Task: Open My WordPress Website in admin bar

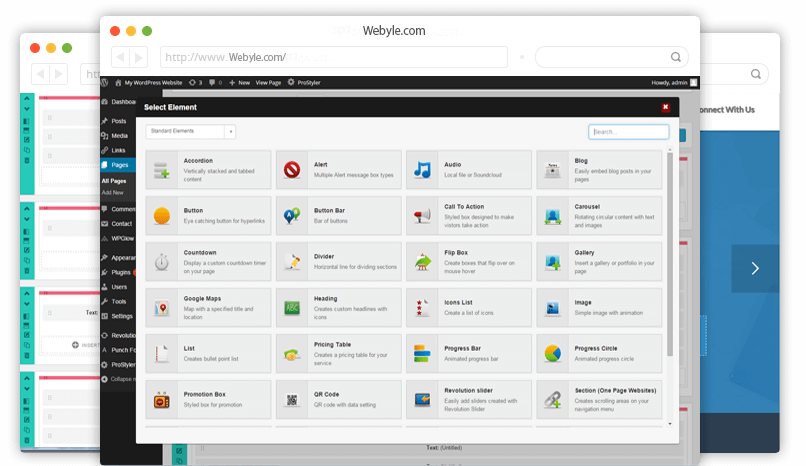Action: coord(149,82)
